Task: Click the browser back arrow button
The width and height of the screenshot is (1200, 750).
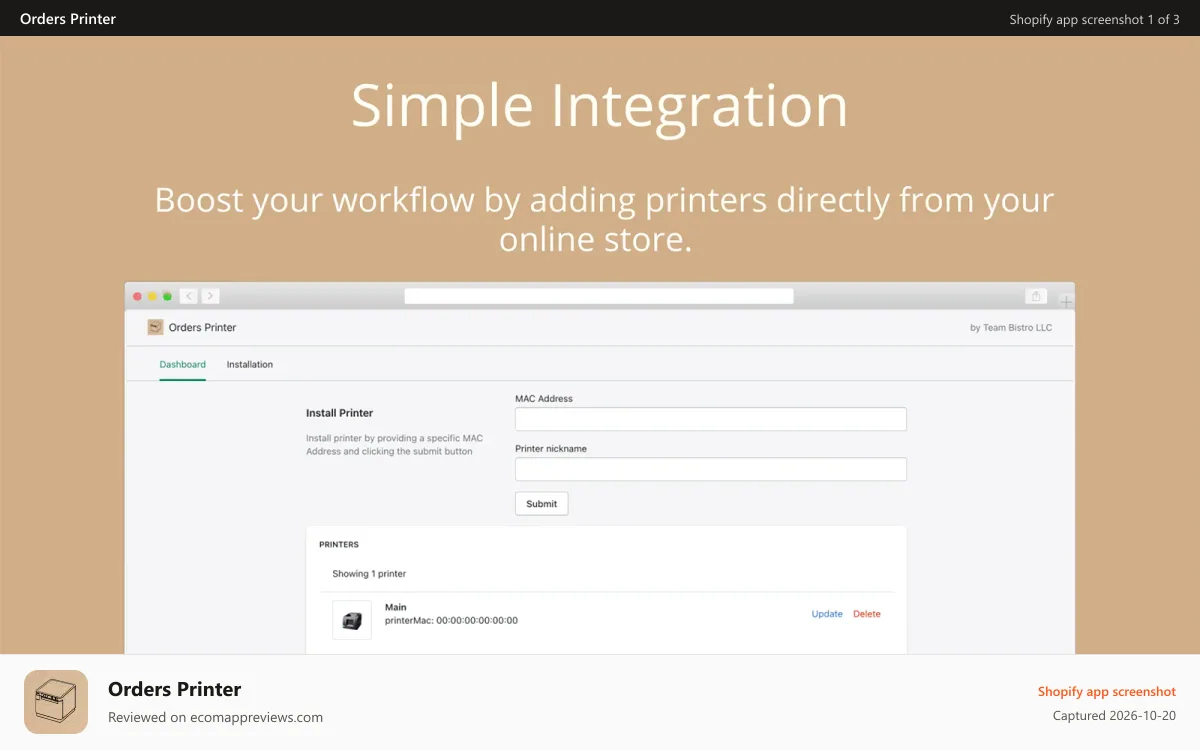Action: [188, 296]
